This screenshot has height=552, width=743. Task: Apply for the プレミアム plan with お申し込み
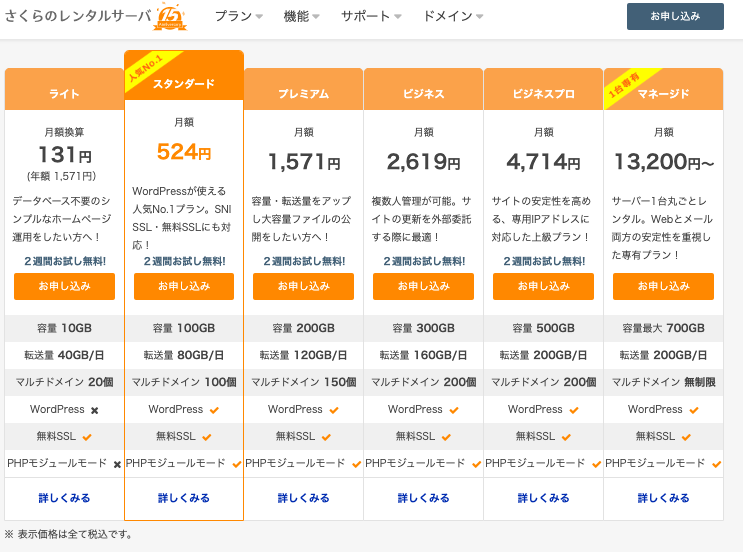(303, 286)
